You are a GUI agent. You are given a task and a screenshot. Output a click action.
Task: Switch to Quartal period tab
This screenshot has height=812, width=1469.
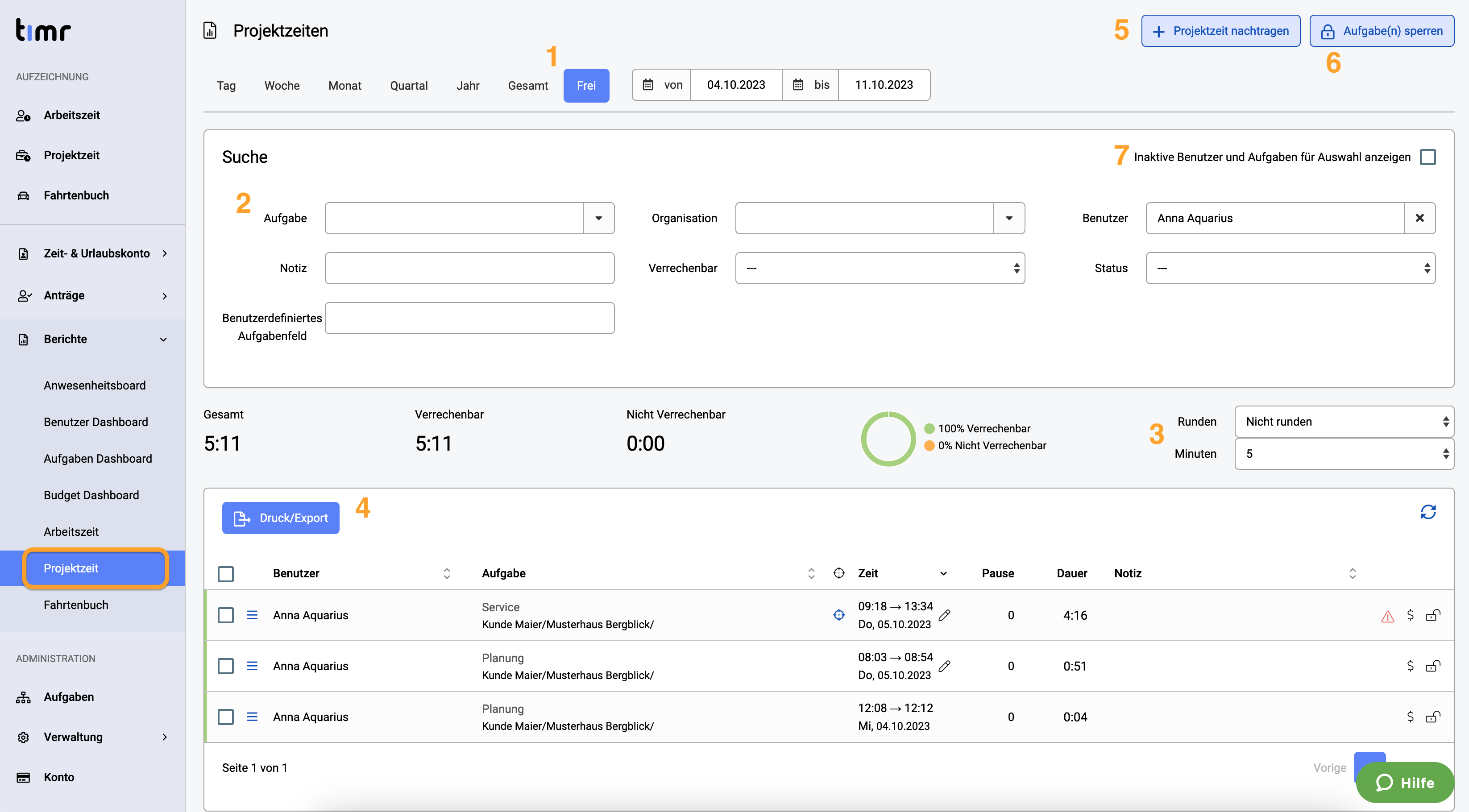point(408,86)
